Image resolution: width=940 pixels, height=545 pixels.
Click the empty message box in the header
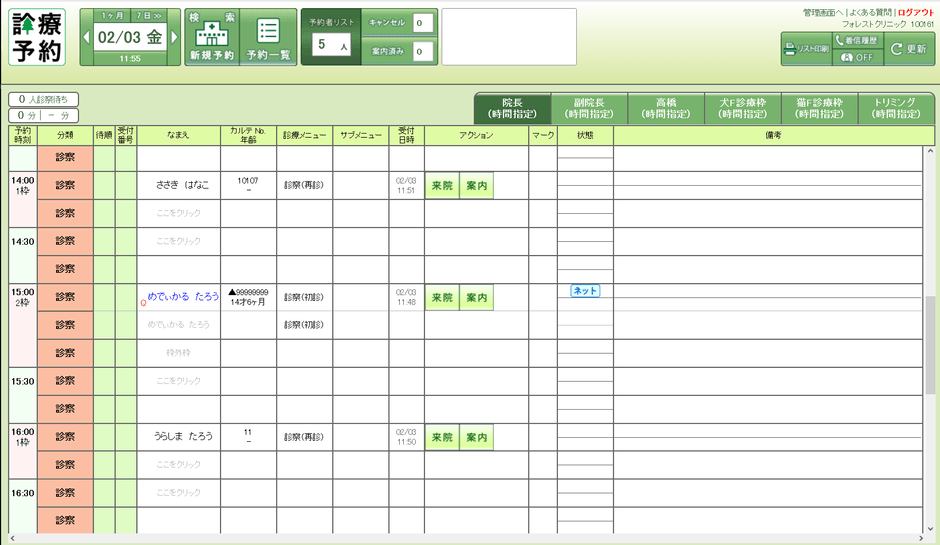[x=509, y=37]
